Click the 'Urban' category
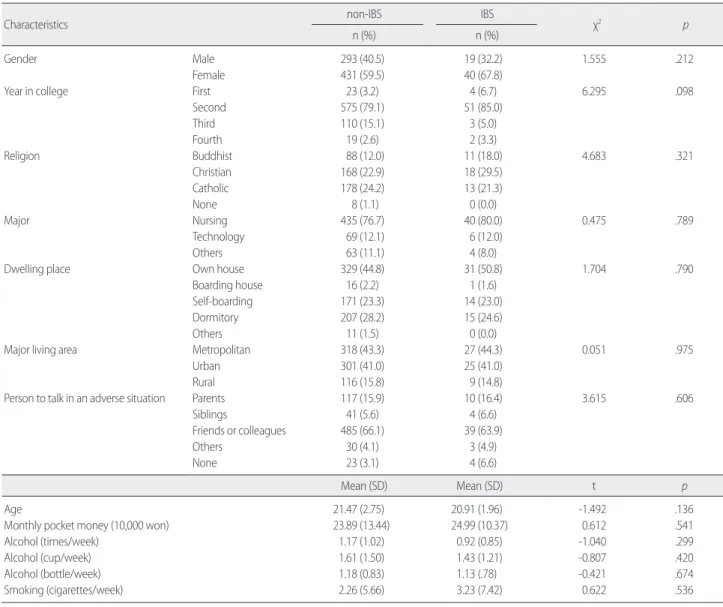Viewport: 723px width, 607px height. pos(206,366)
